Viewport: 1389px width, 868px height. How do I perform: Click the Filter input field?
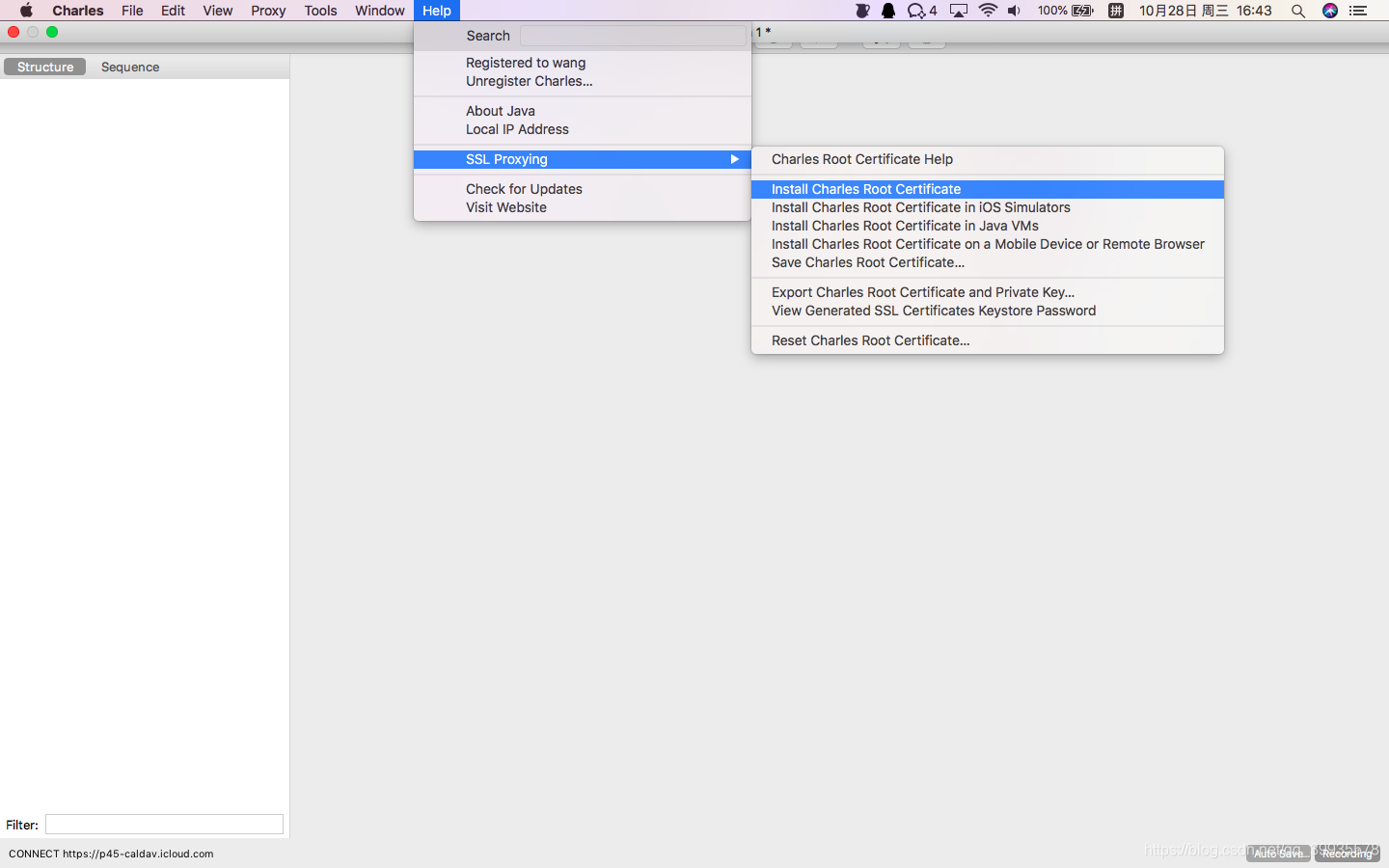164,825
